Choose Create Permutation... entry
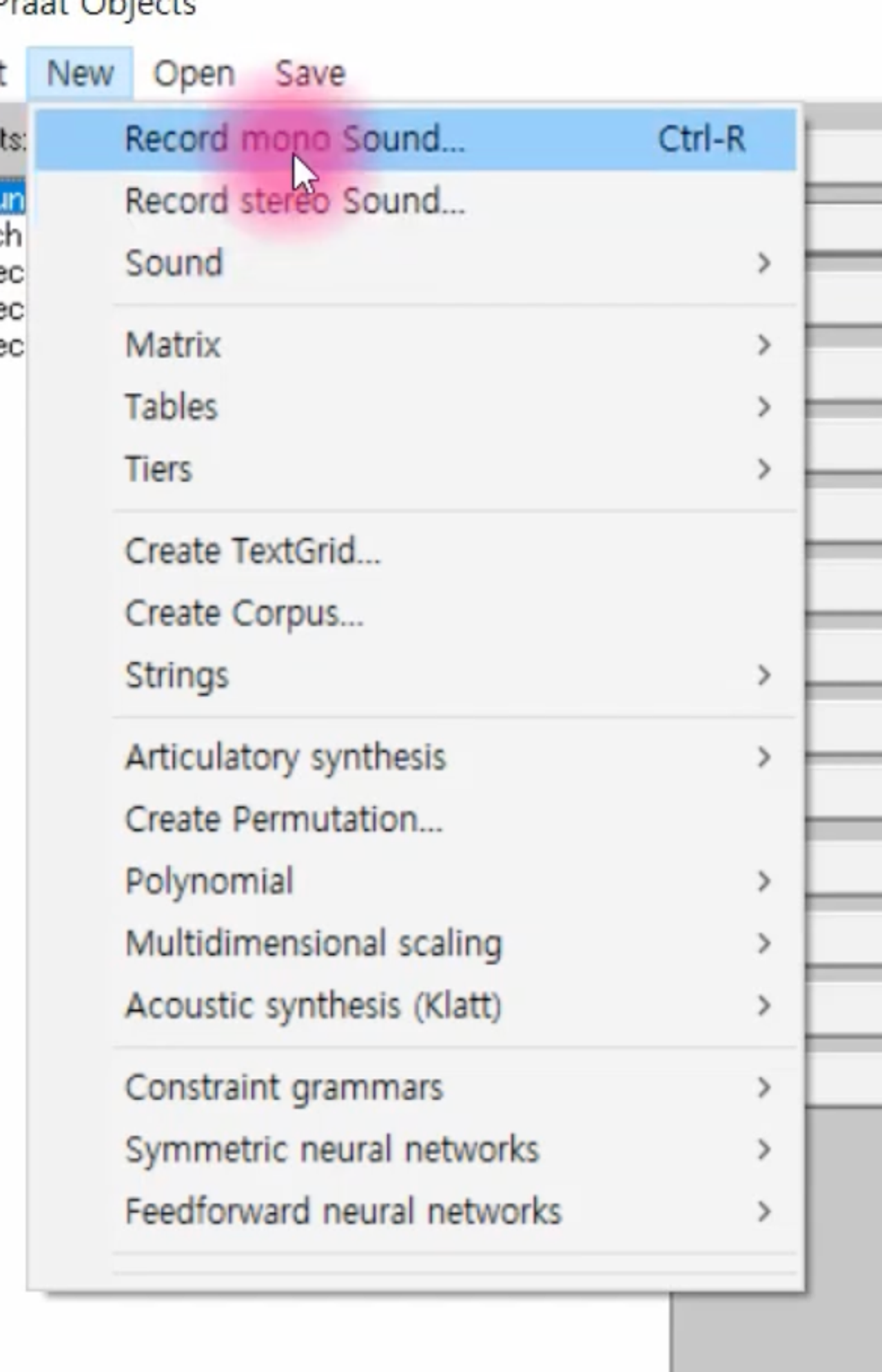Image resolution: width=882 pixels, height=1372 pixels. coord(416,820)
